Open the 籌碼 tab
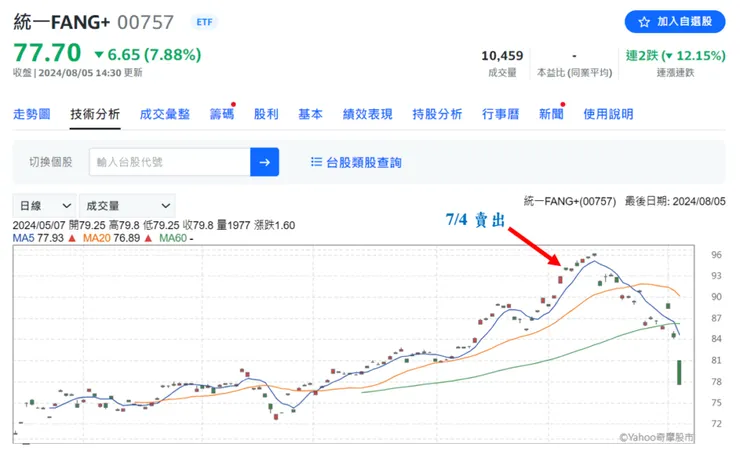The width and height of the screenshot is (740, 451). coord(222,114)
